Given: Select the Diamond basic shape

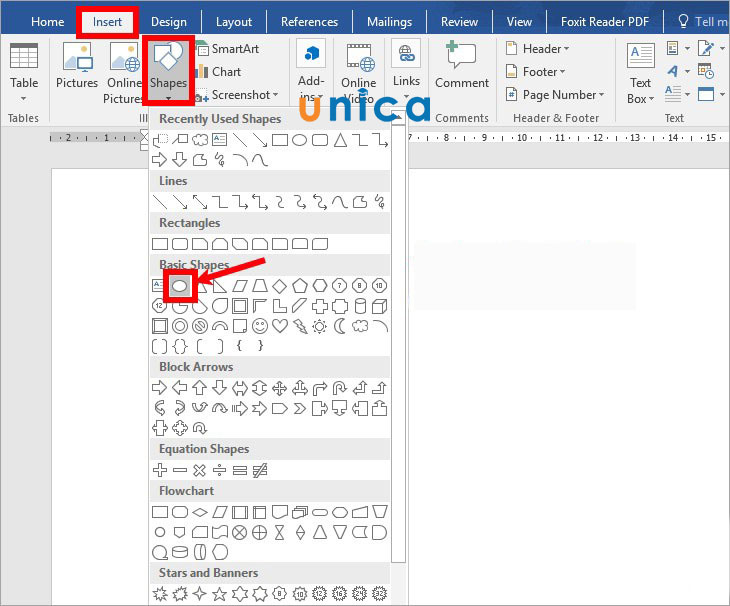Looking at the screenshot, I should click(x=279, y=286).
